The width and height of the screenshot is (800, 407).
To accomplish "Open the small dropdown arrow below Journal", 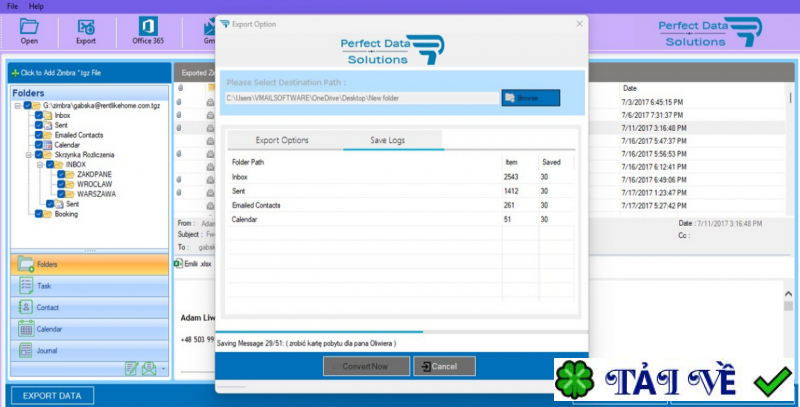I will click(x=163, y=369).
